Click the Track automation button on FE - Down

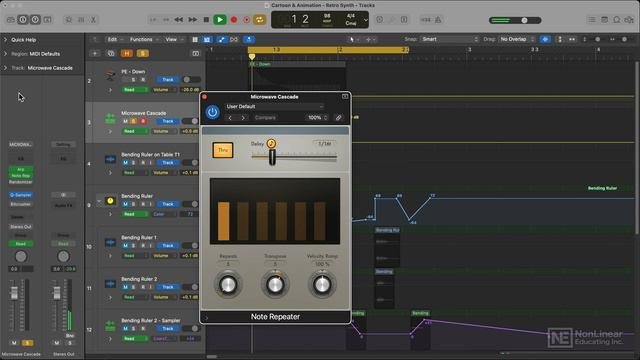tap(168, 80)
